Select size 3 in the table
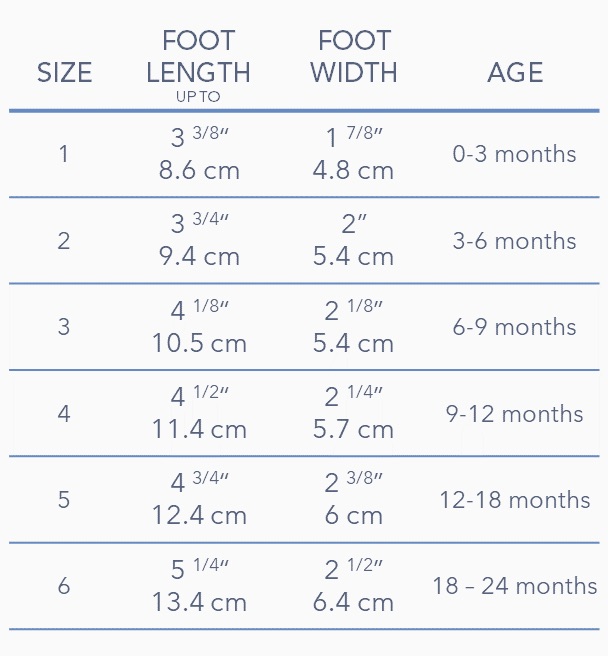608x656 pixels. pyautogui.click(x=64, y=327)
